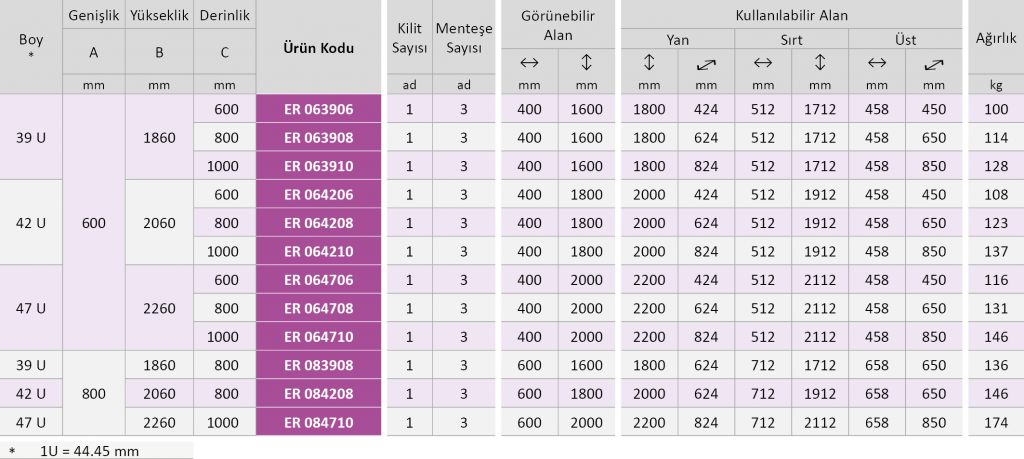Click the Kilit Sayısı column header
The image size is (1024, 459).
click(x=410, y=39)
